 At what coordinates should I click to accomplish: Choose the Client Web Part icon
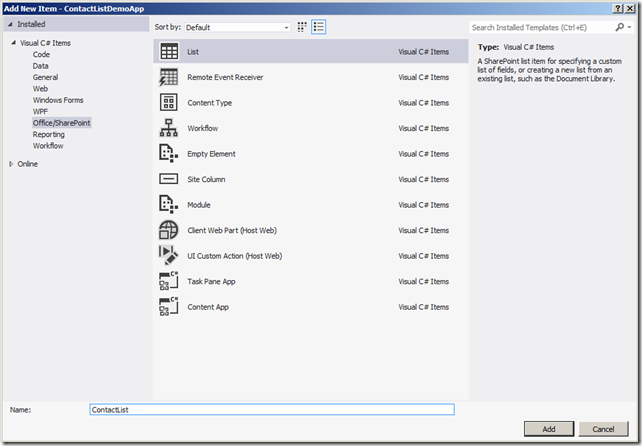[x=168, y=230]
